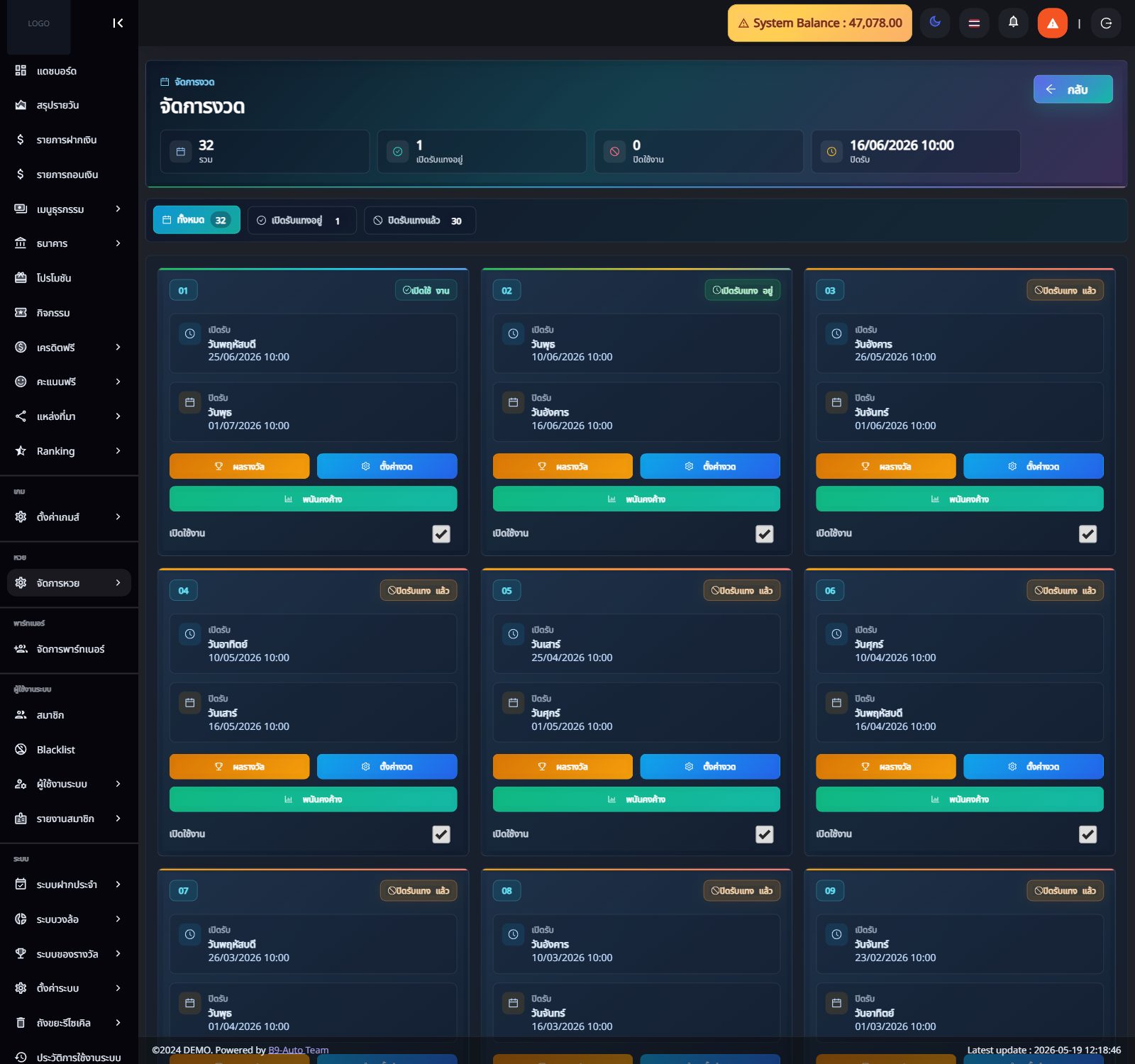Click the trophy ผลรางวัล button on card 01
The height and width of the screenshot is (1064, 1135).
coord(240,466)
